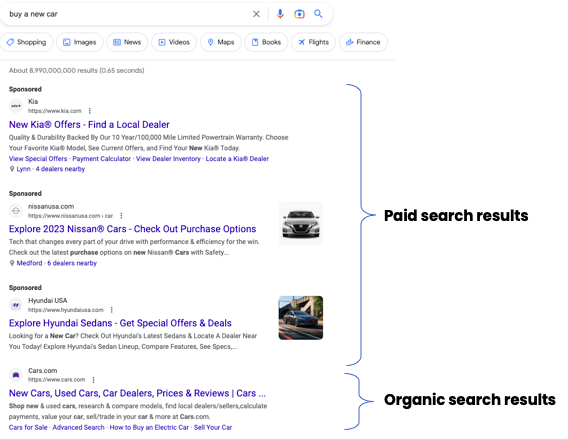
Task: Switch to the Books filter tab
Action: click(x=266, y=42)
